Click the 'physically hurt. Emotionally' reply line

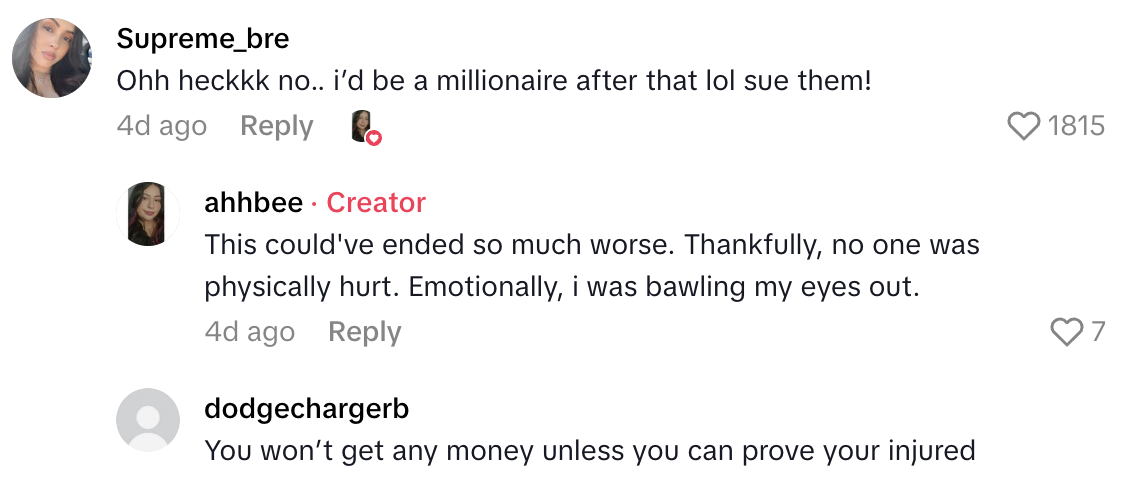(x=561, y=287)
